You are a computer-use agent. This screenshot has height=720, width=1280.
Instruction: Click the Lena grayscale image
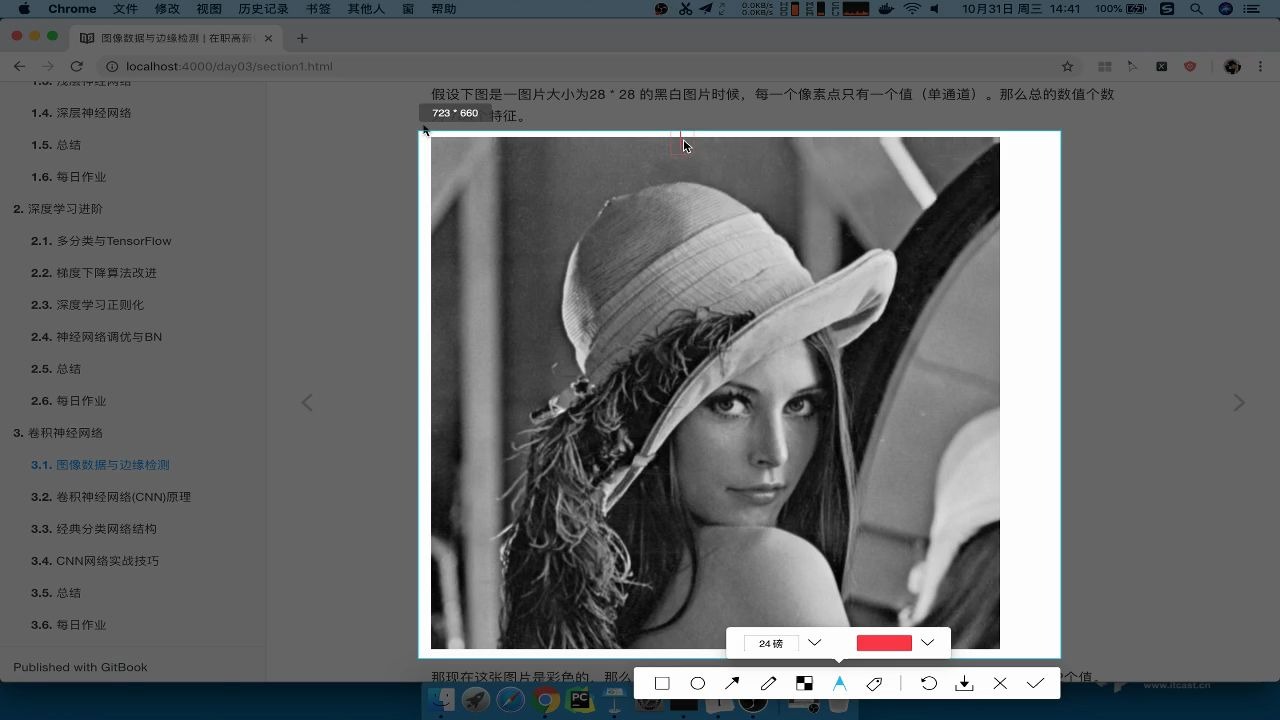click(715, 393)
